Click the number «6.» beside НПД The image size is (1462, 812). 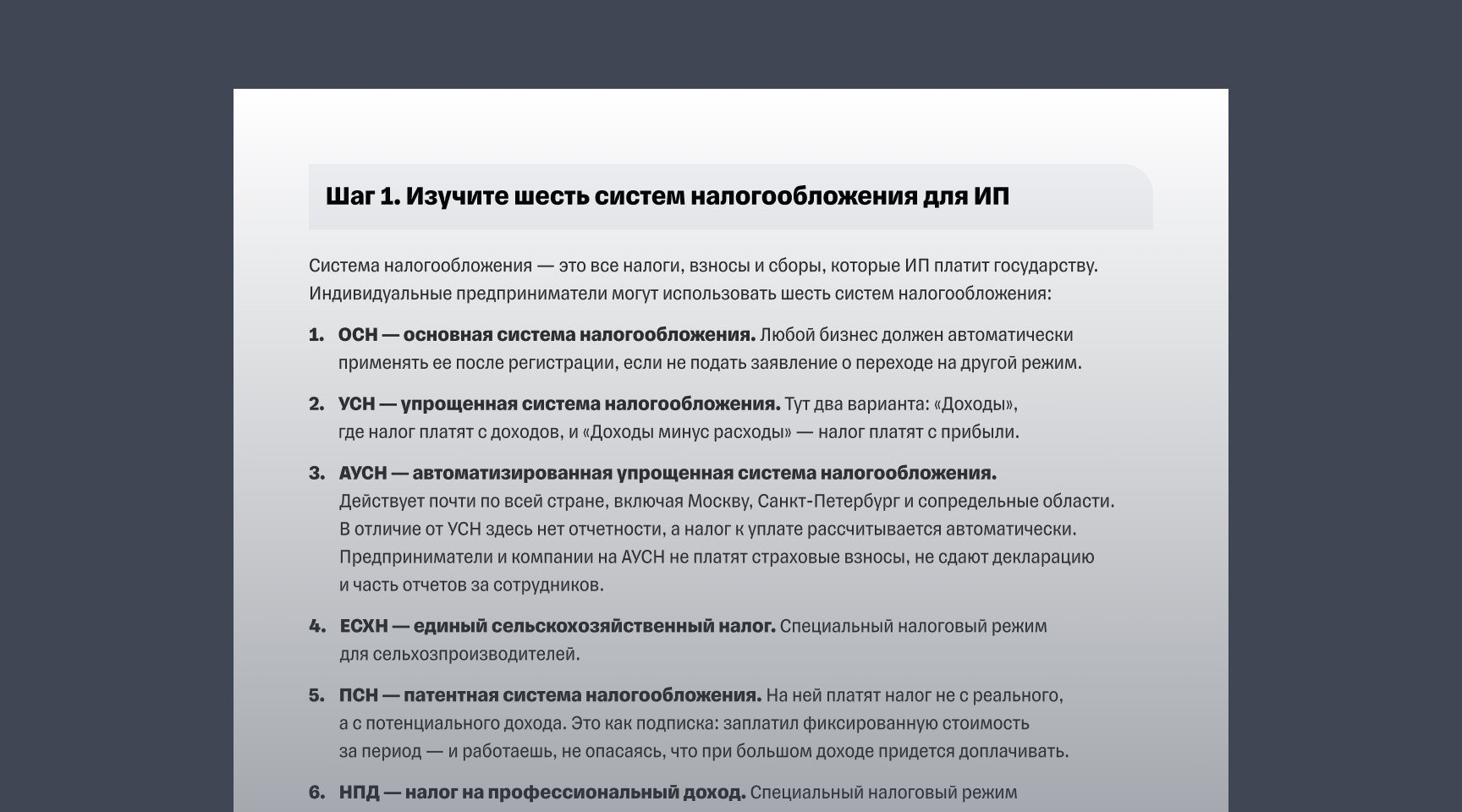(x=316, y=793)
